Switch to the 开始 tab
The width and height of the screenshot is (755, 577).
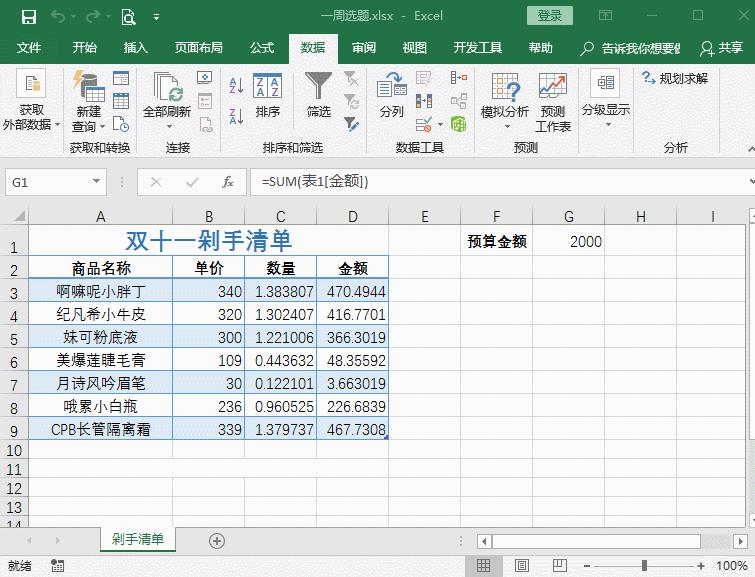pos(84,48)
